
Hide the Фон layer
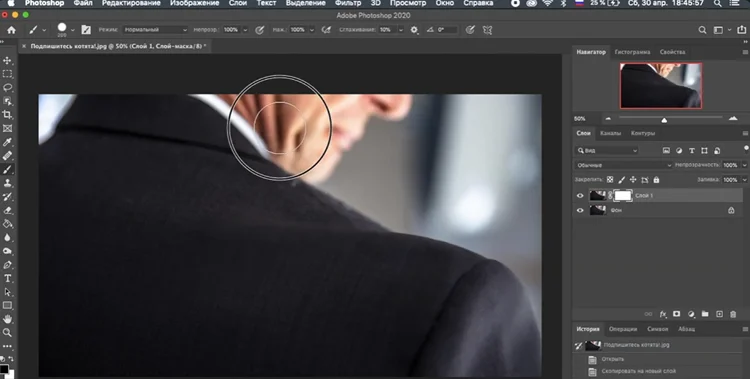click(x=580, y=210)
